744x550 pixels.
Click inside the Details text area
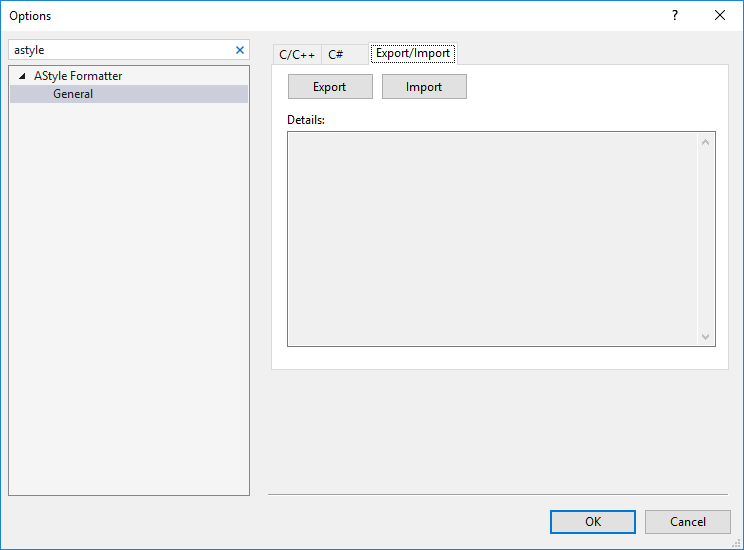(490, 239)
